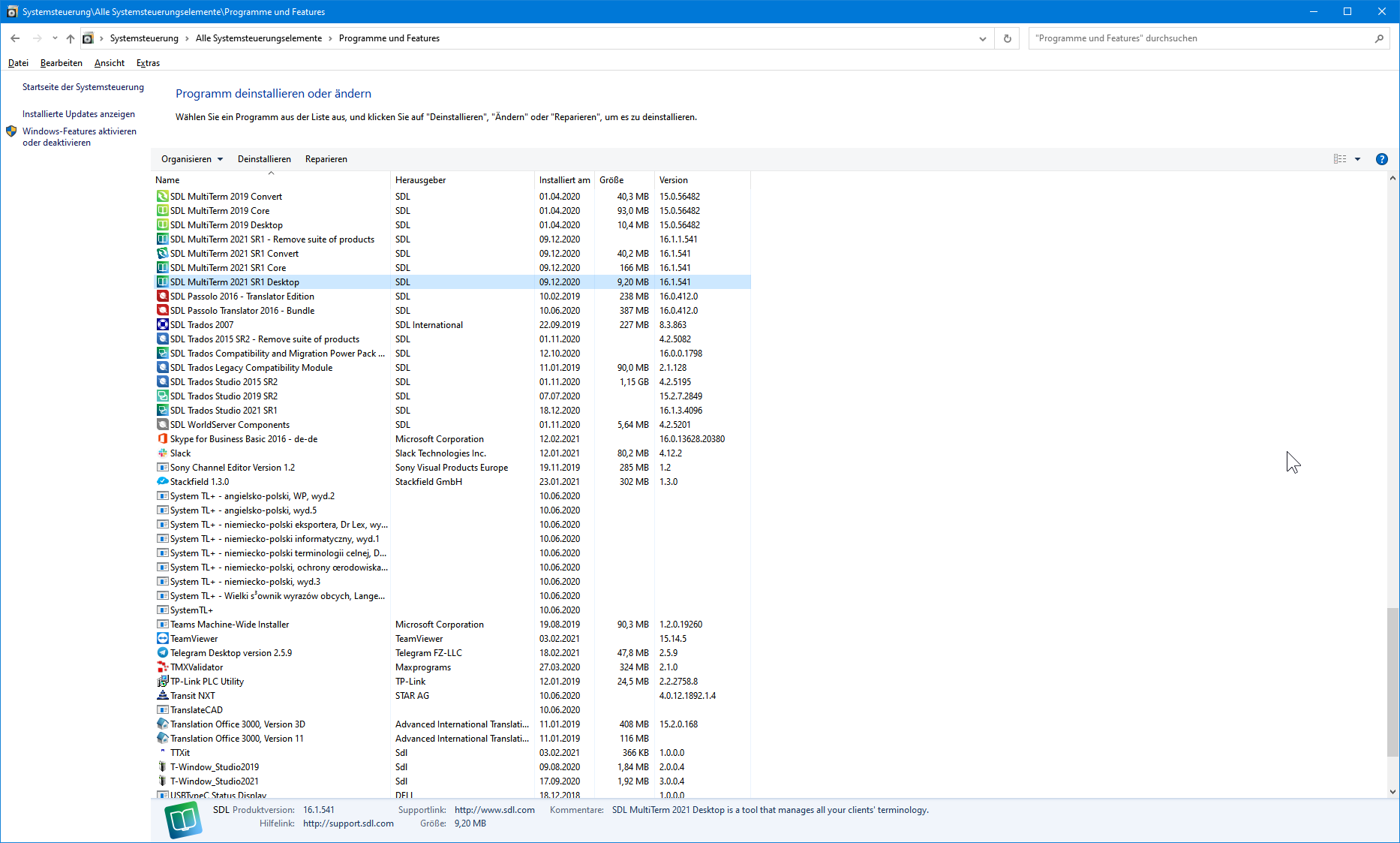1400x843 pixels.
Task: Click the SDL Passolo 2016 Translator Edition icon
Action: click(162, 297)
